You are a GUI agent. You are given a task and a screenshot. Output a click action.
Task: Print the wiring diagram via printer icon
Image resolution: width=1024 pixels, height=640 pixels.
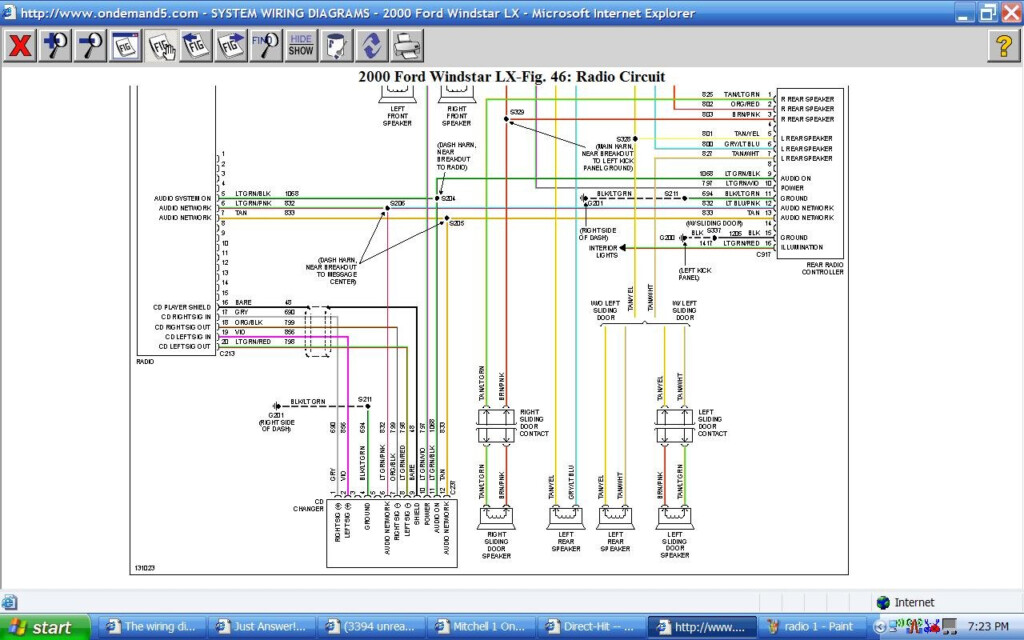(407, 46)
